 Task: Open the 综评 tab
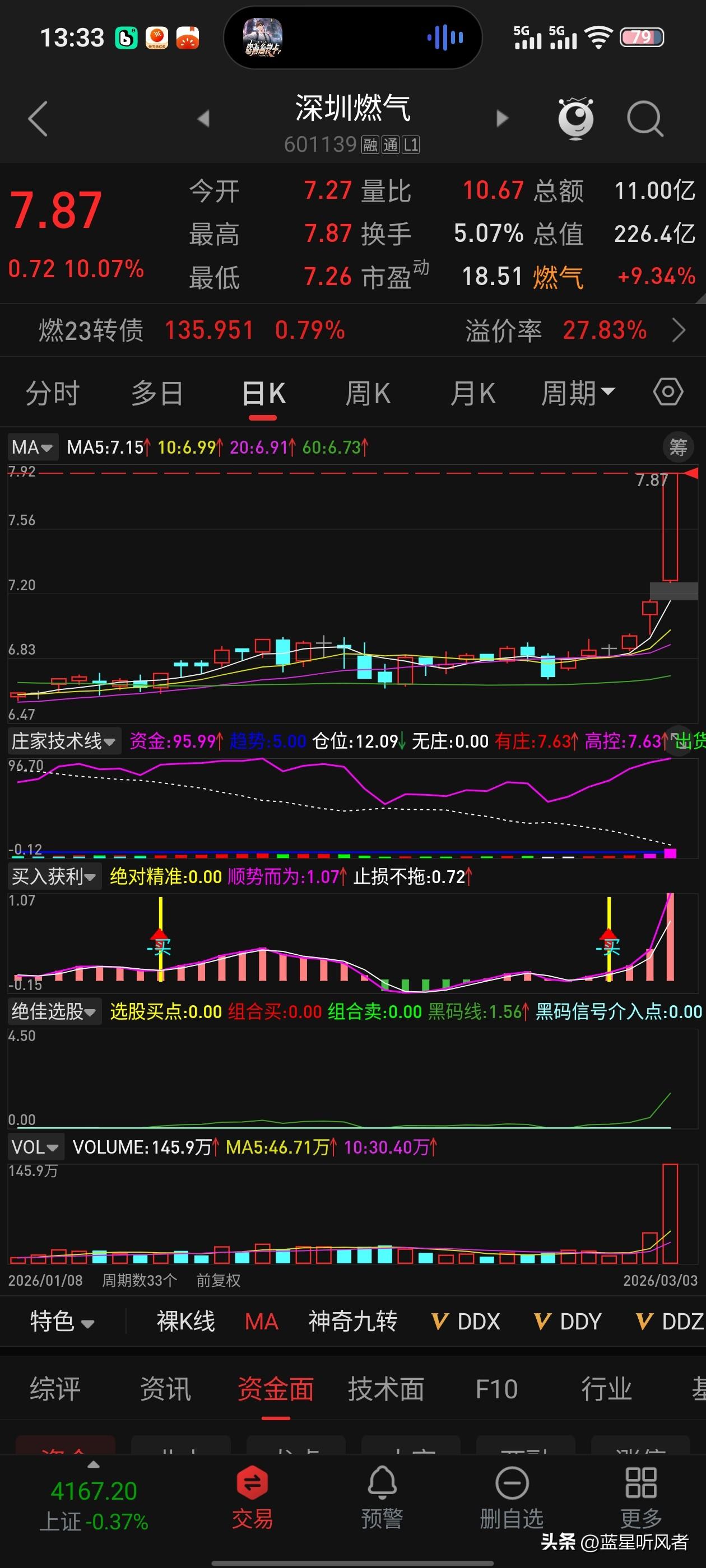(x=55, y=1389)
